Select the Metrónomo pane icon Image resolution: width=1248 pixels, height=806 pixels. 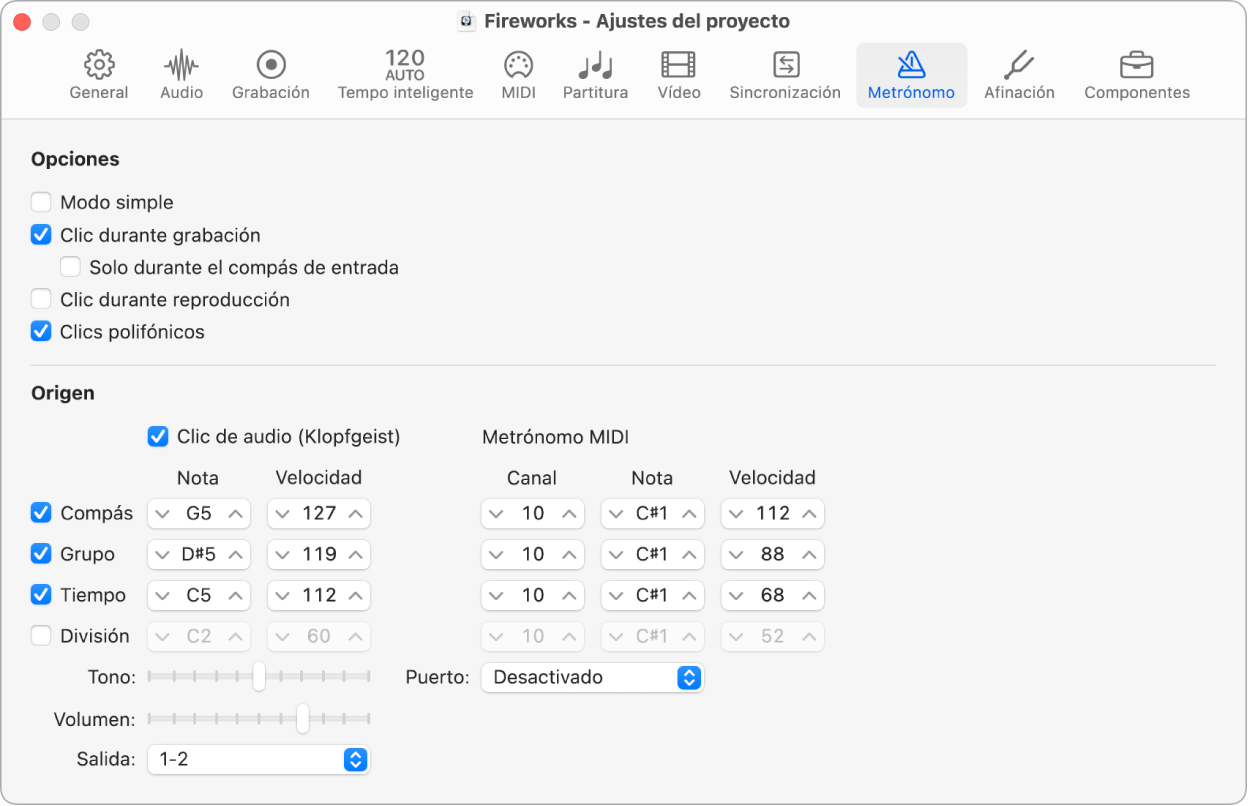tap(911, 76)
